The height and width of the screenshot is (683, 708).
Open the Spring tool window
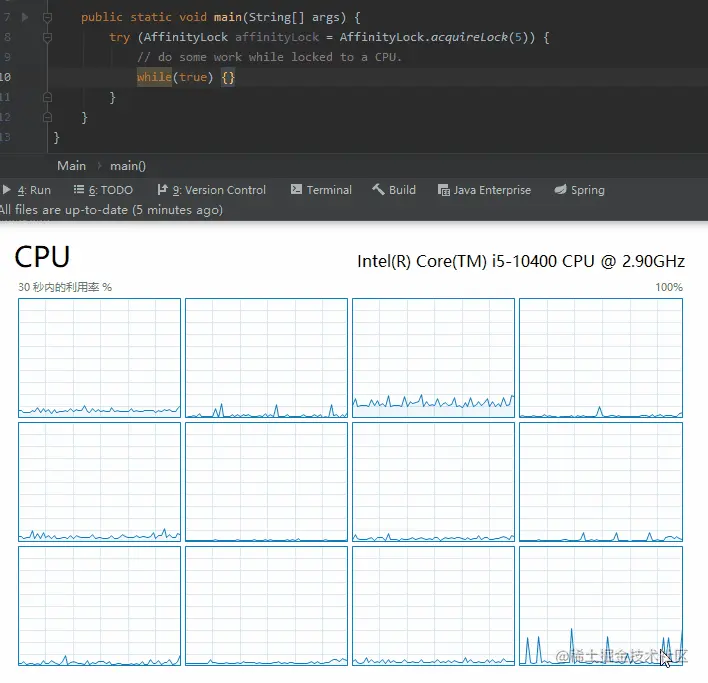coord(579,190)
